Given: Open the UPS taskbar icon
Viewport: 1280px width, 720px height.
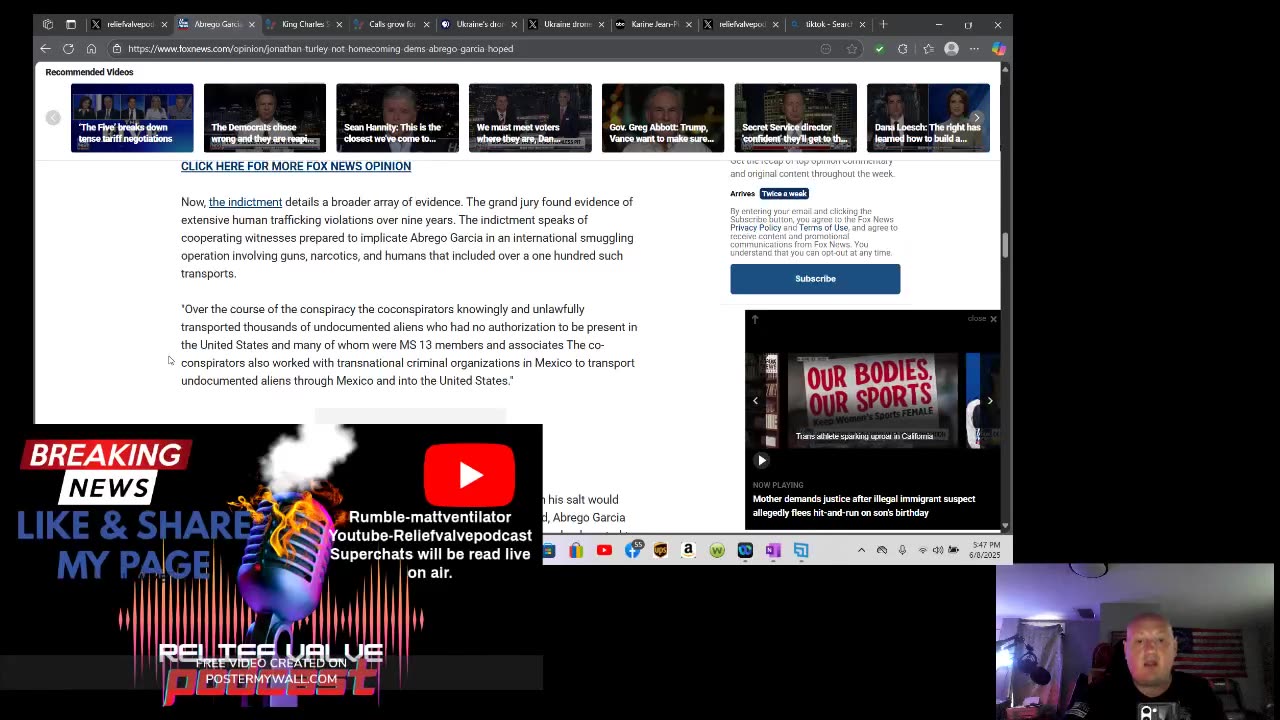Looking at the screenshot, I should tap(660, 550).
